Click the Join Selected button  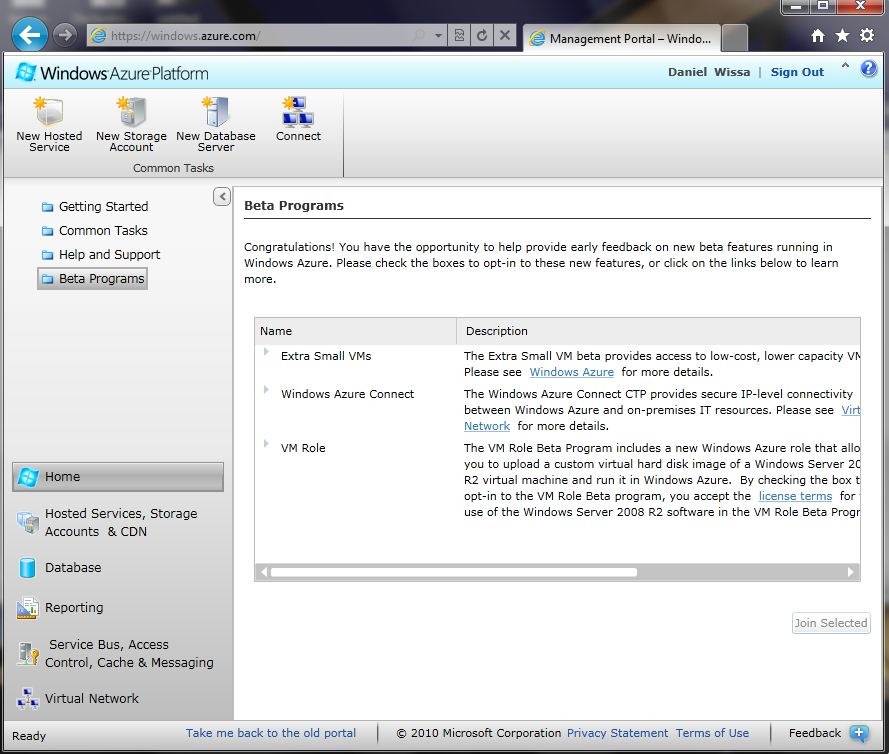(831, 623)
